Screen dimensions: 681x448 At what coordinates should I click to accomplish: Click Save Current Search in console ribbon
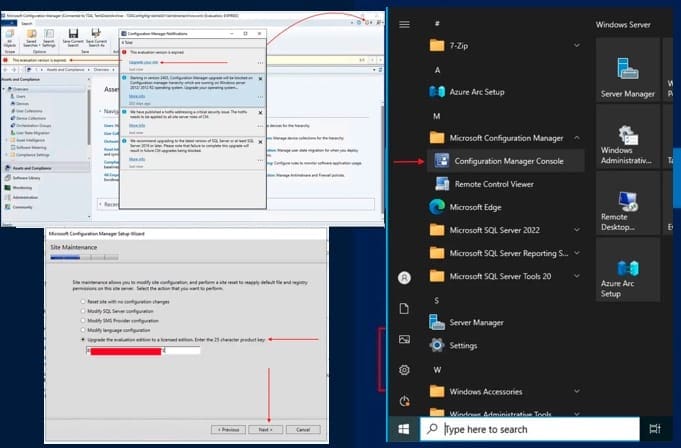click(73, 37)
